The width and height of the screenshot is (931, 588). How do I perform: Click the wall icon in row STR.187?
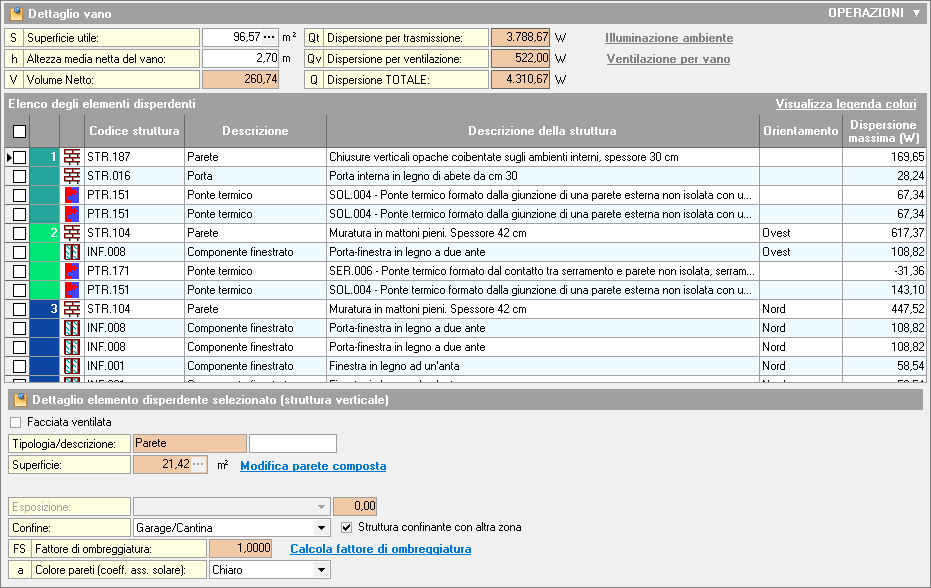pos(72,157)
